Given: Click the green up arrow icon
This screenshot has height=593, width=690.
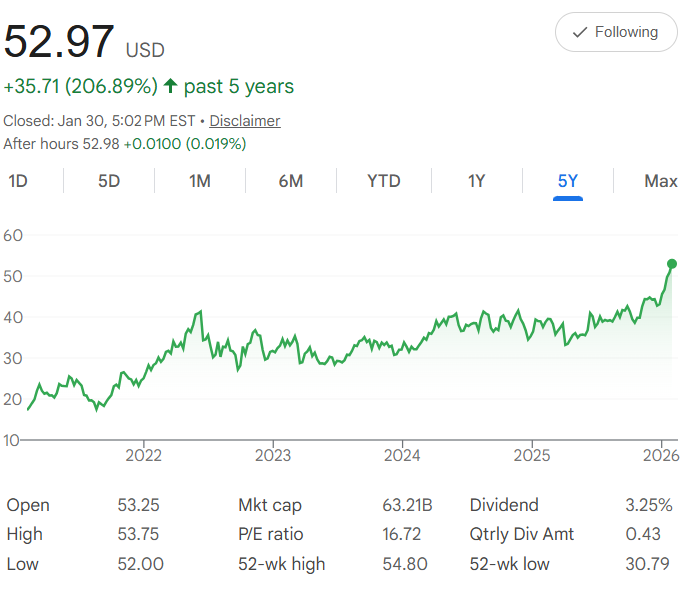Looking at the screenshot, I should tap(170, 87).
